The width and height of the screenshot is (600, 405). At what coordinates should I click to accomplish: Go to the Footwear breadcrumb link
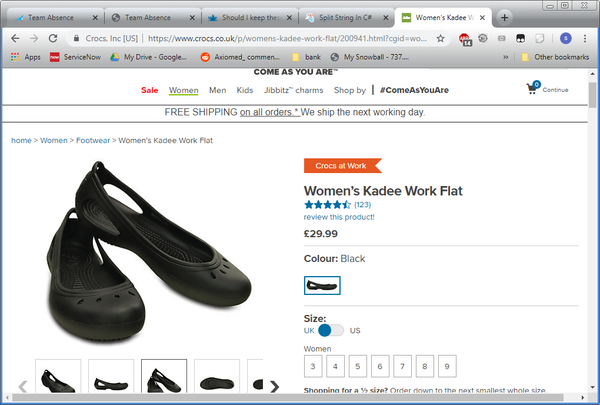(x=93, y=140)
